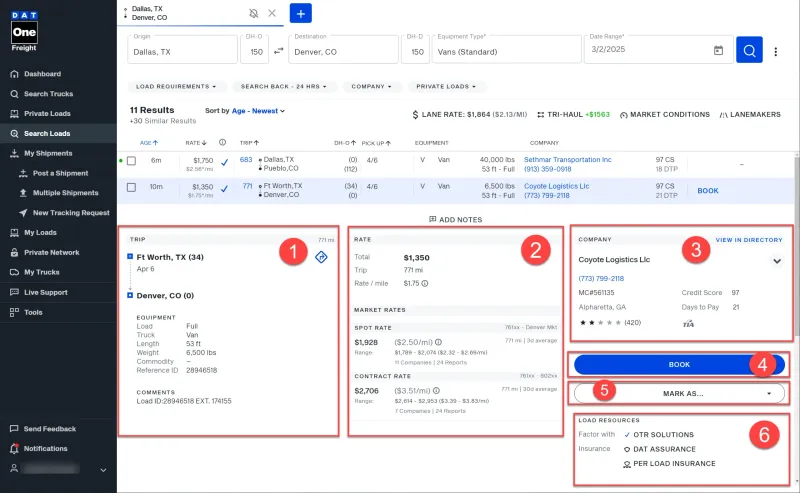Swap origin and destination arrows icon
The height and width of the screenshot is (493, 800).
point(279,51)
